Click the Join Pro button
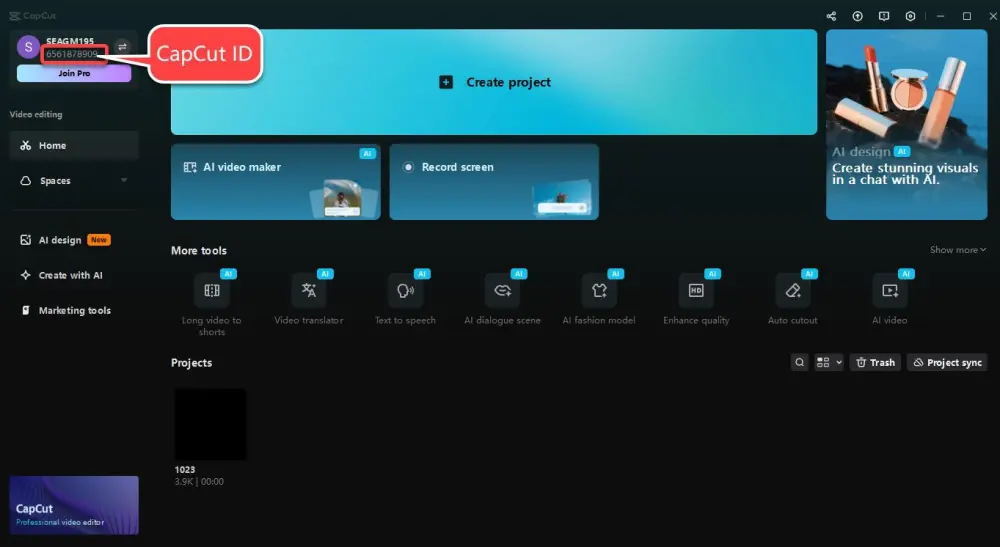This screenshot has width=1000, height=547. [74, 73]
